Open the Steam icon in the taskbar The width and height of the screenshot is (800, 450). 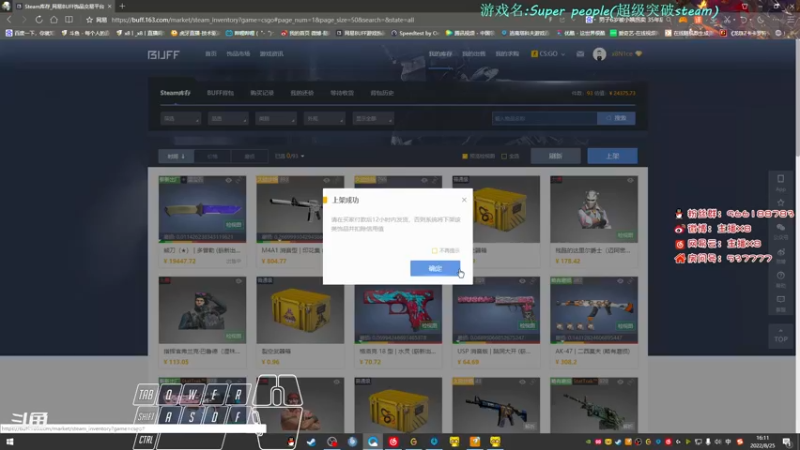(311, 442)
